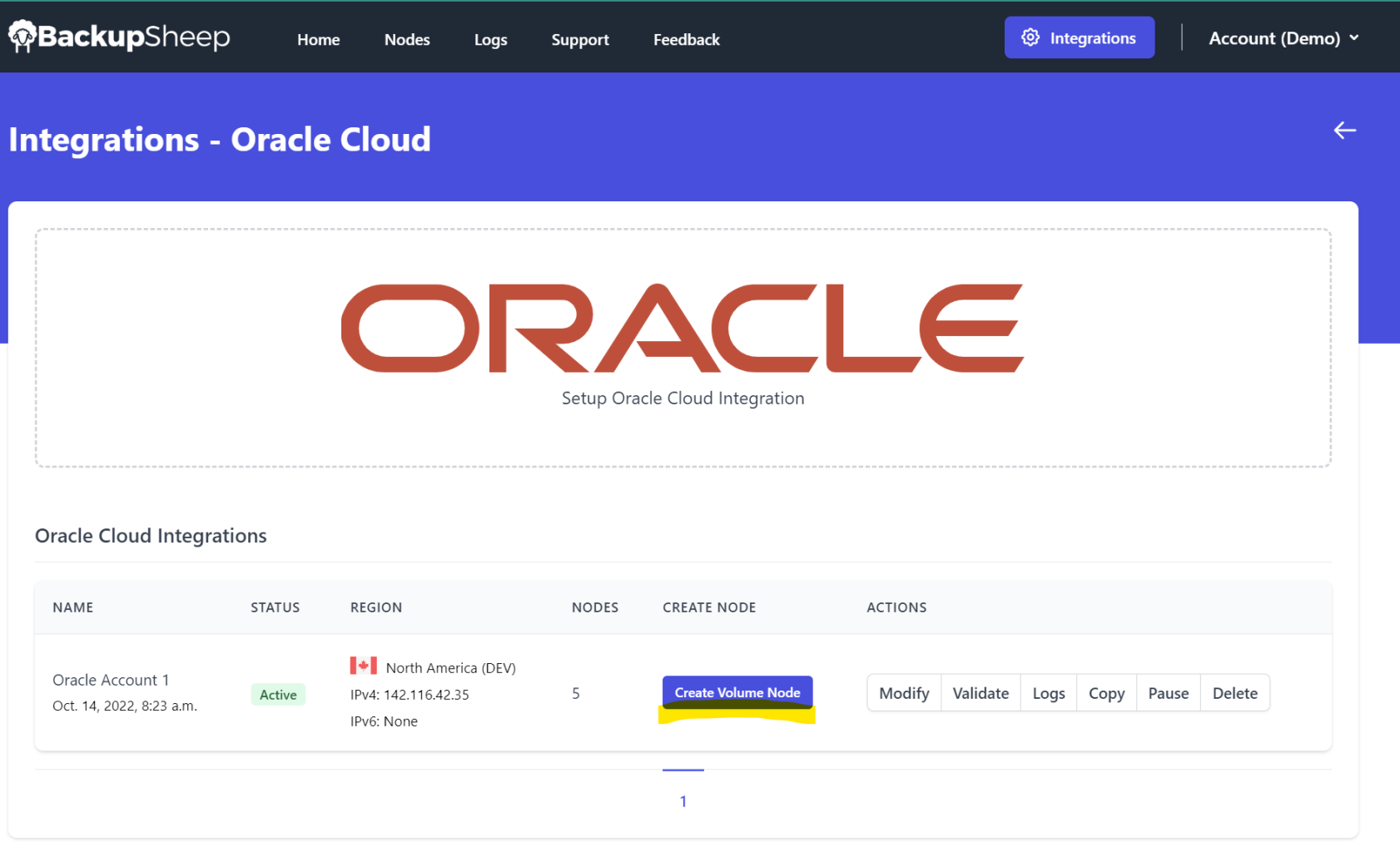Screen dimensions: 1400x852
Task: Click Setup Oracle Cloud Integration text
Action: (683, 399)
